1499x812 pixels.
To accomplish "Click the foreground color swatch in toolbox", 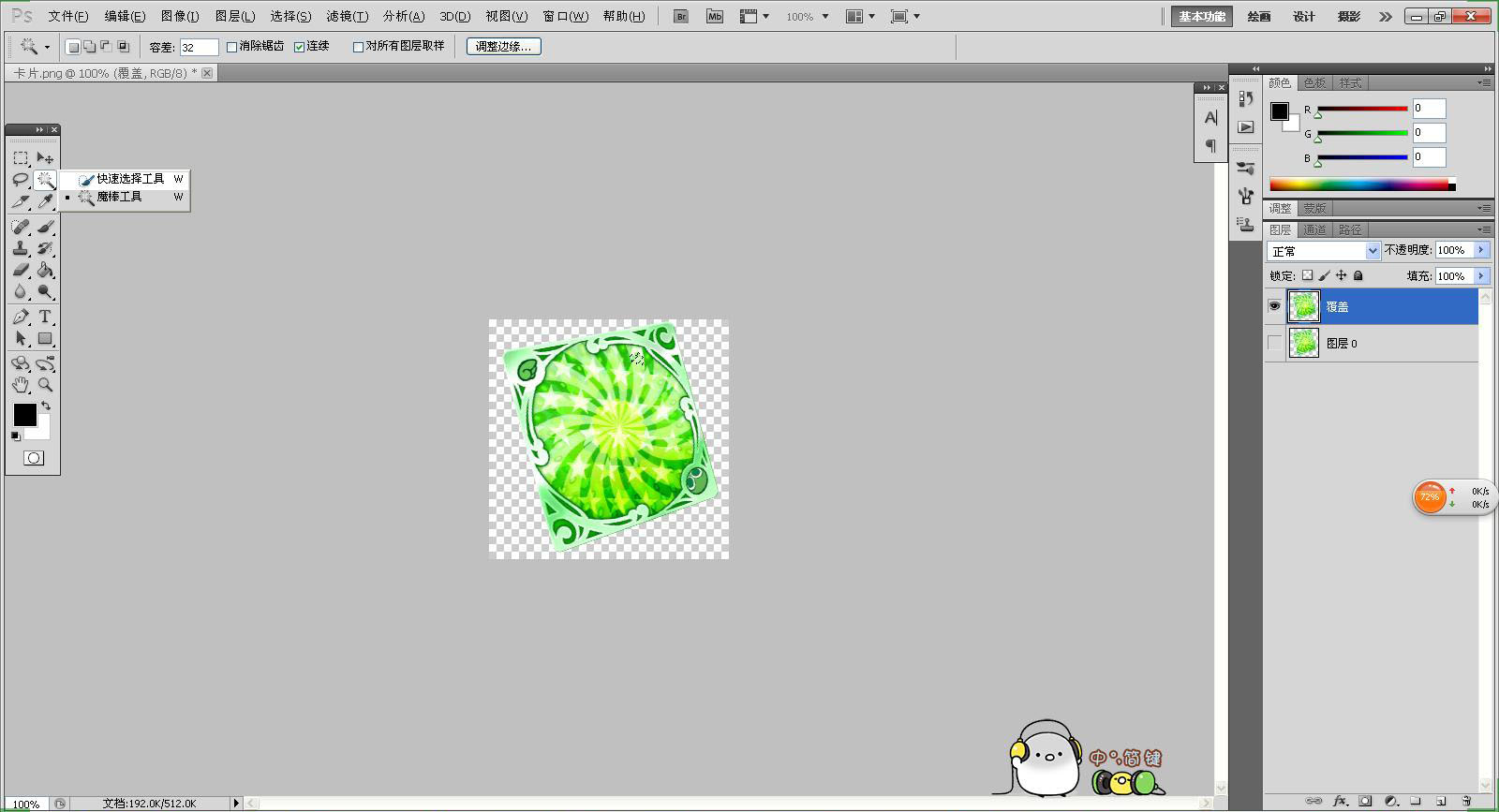I will point(24,415).
